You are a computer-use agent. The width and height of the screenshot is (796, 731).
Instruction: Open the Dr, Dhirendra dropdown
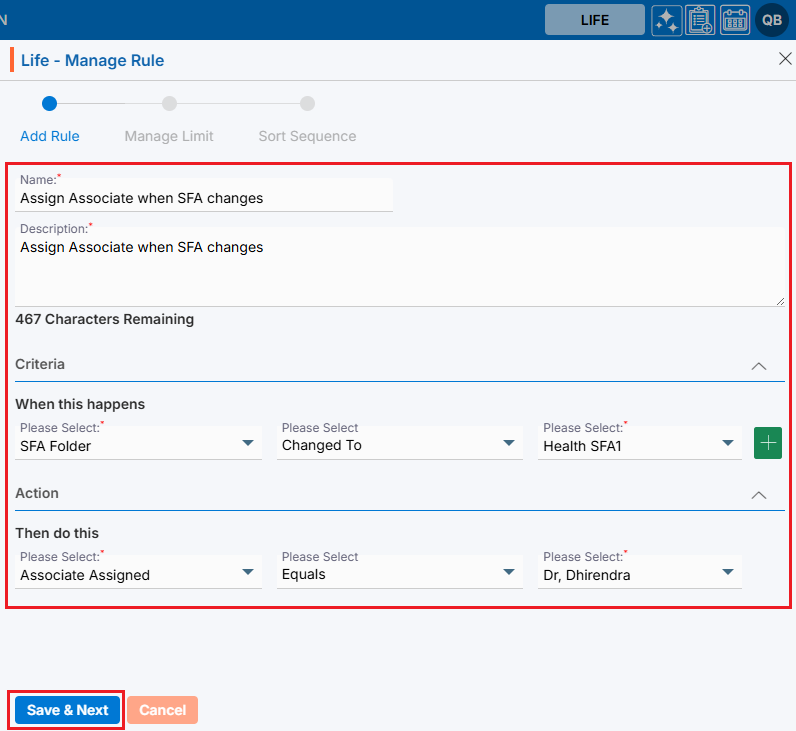pyautogui.click(x=640, y=574)
